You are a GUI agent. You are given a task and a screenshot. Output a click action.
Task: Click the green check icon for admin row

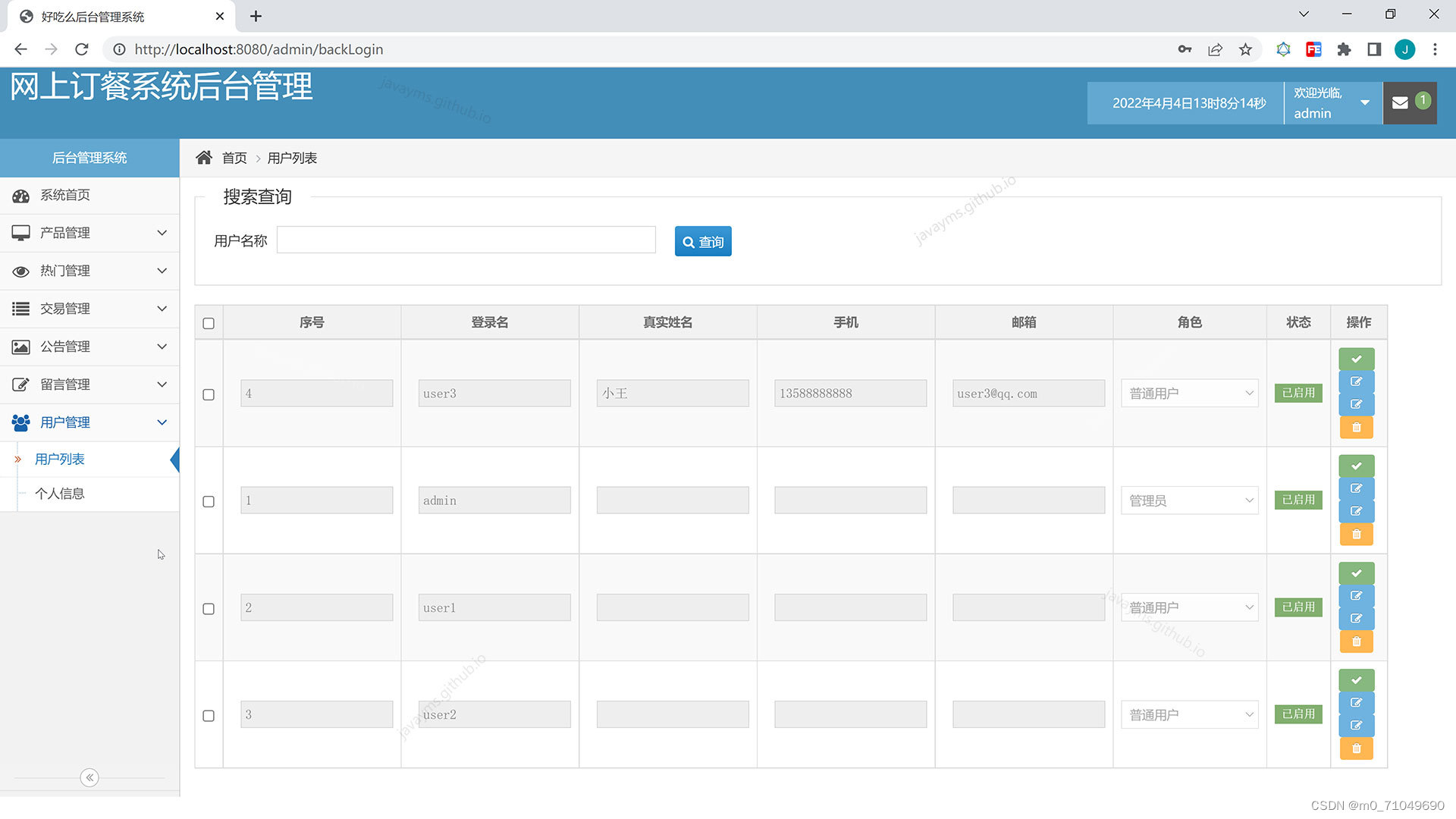[1356, 466]
